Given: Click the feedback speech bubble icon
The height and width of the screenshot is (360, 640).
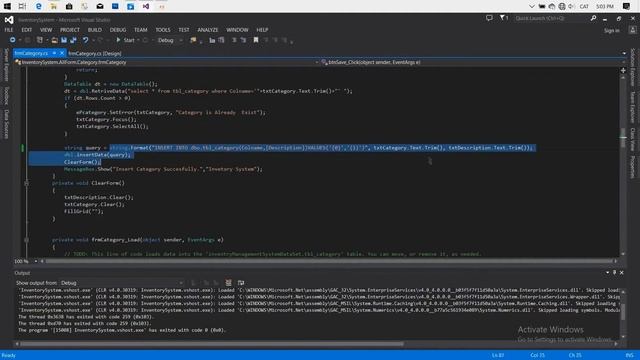Looking at the screenshot, I should [x=489, y=18].
